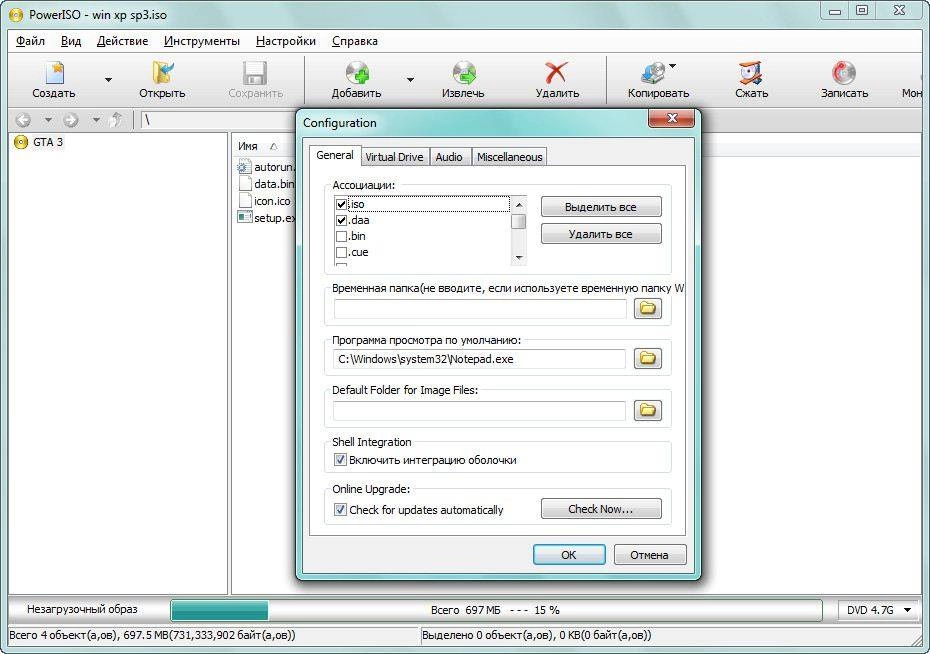The height and width of the screenshot is (654, 930).
Task: Open the Инструменты menu
Action: (202, 41)
